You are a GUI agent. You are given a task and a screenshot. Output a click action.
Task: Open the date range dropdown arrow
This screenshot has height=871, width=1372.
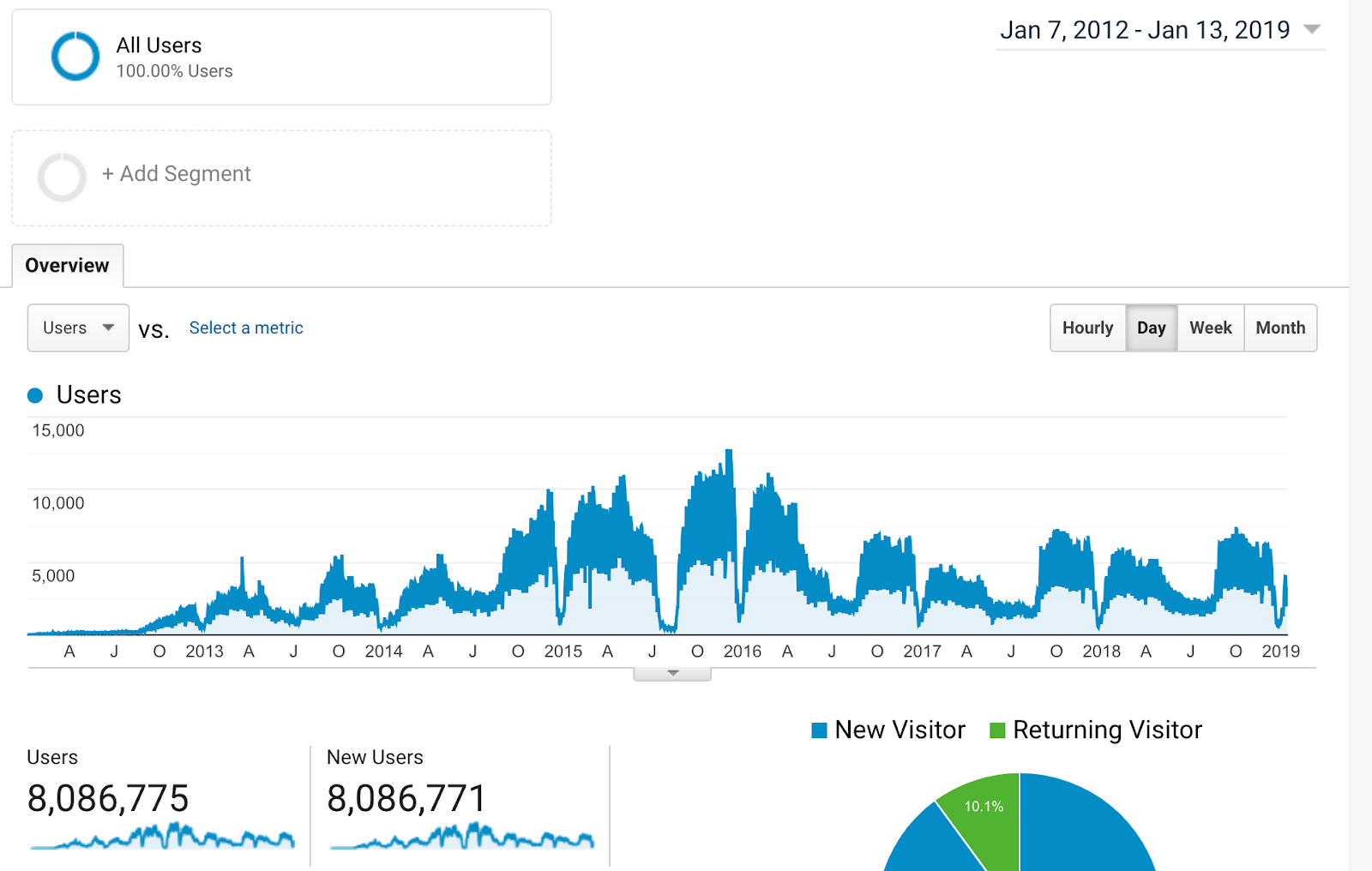[1311, 29]
